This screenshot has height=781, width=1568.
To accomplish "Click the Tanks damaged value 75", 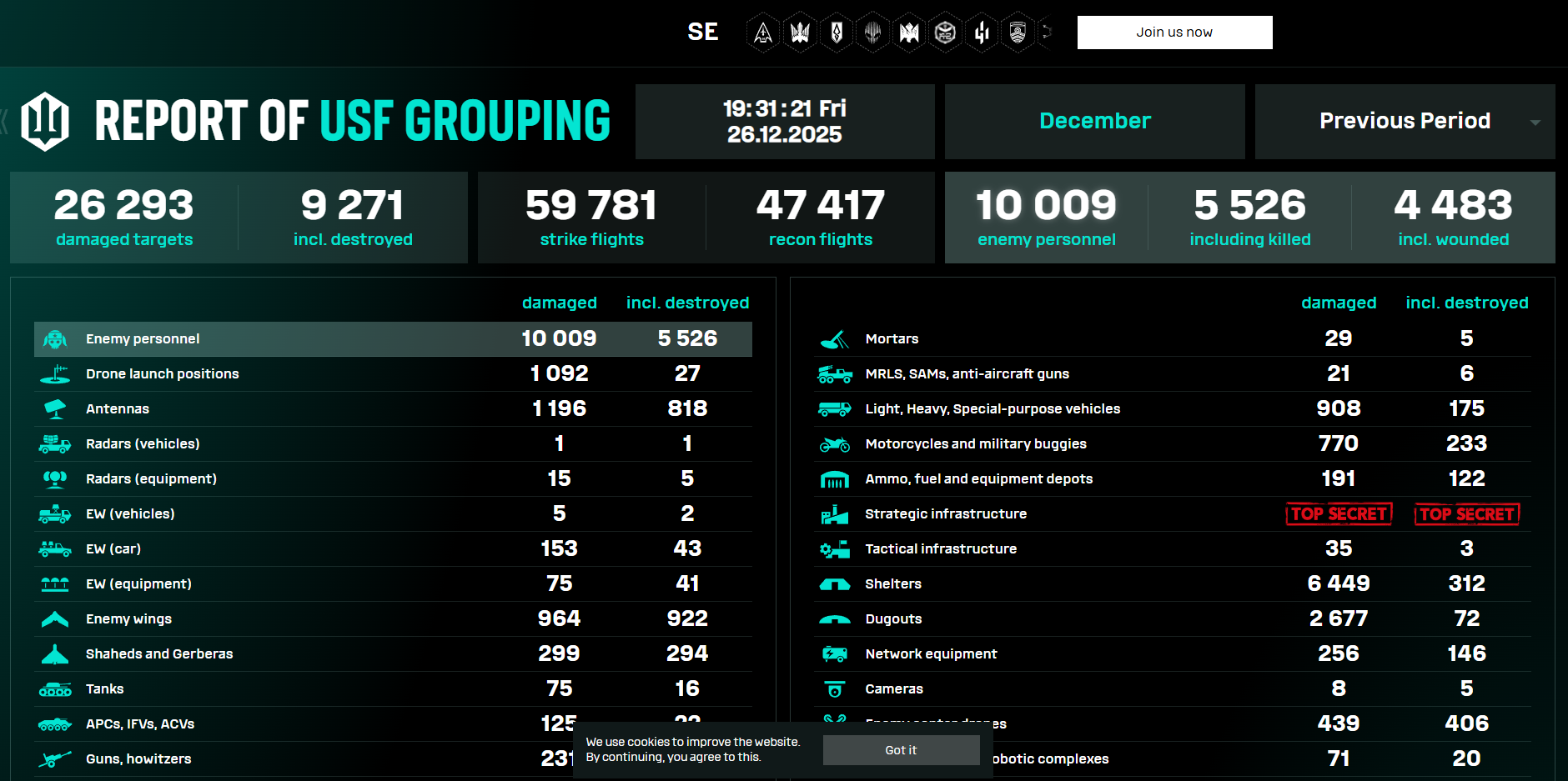I will (560, 688).
